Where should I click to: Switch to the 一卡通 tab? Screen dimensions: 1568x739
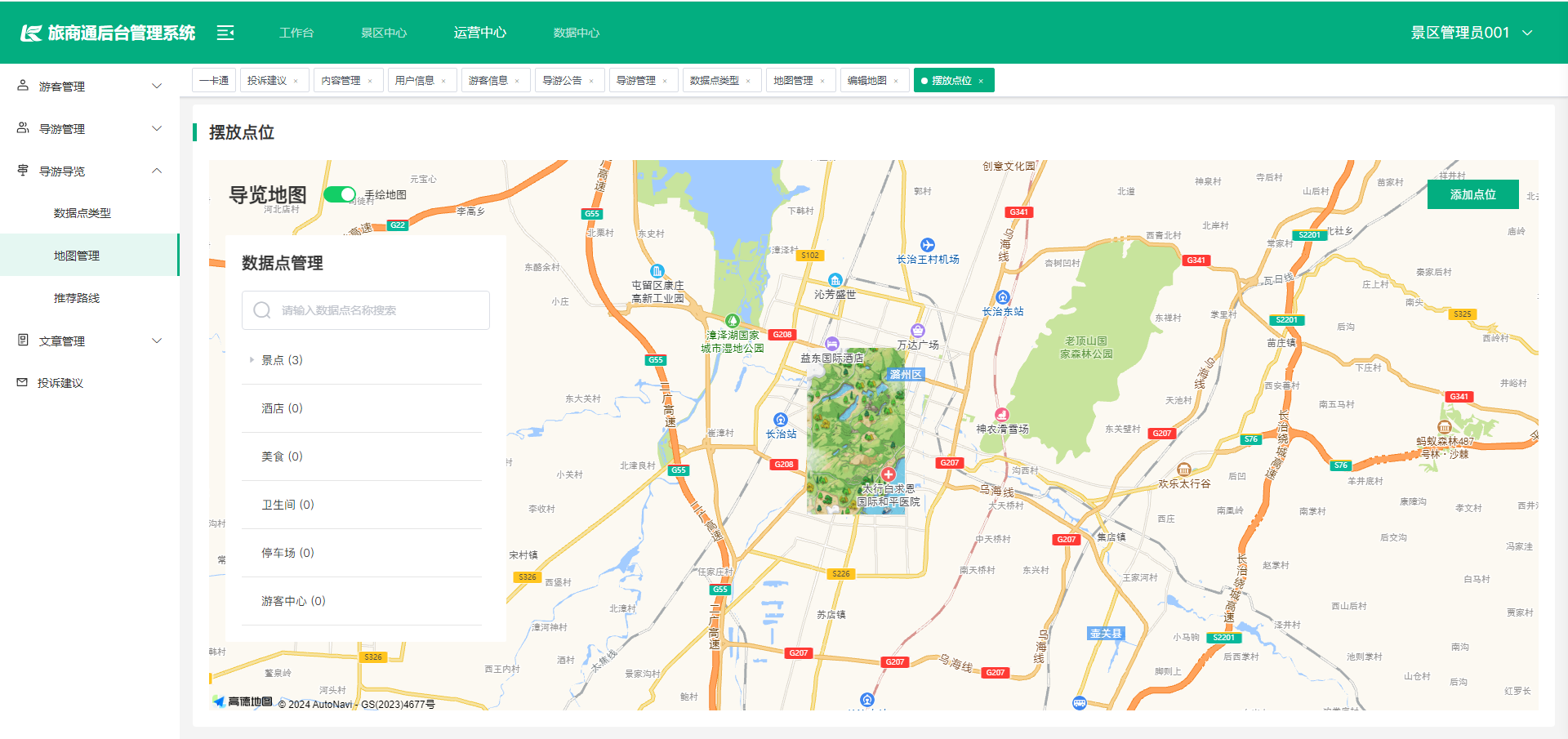214,80
